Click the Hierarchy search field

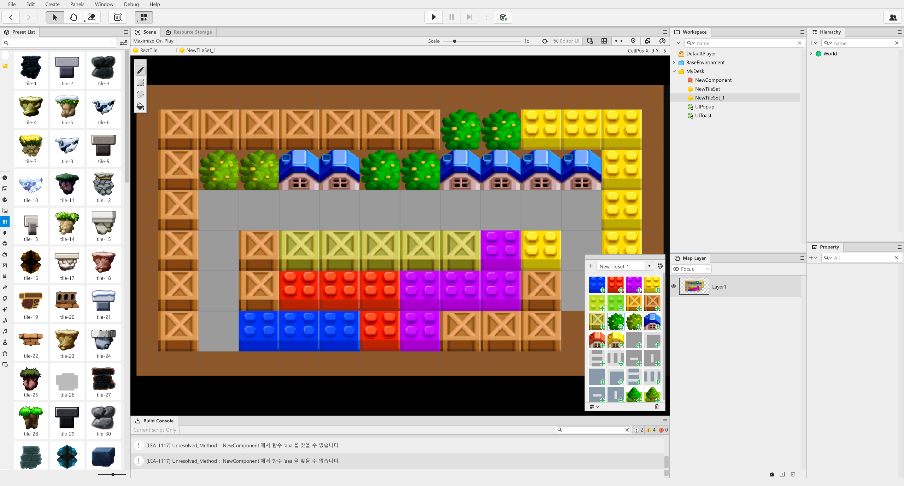click(x=860, y=43)
